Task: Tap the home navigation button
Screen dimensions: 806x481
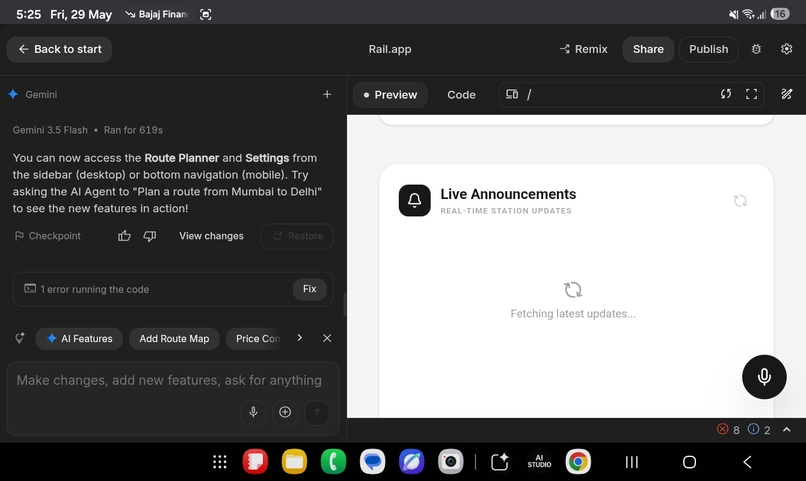Action: click(689, 462)
